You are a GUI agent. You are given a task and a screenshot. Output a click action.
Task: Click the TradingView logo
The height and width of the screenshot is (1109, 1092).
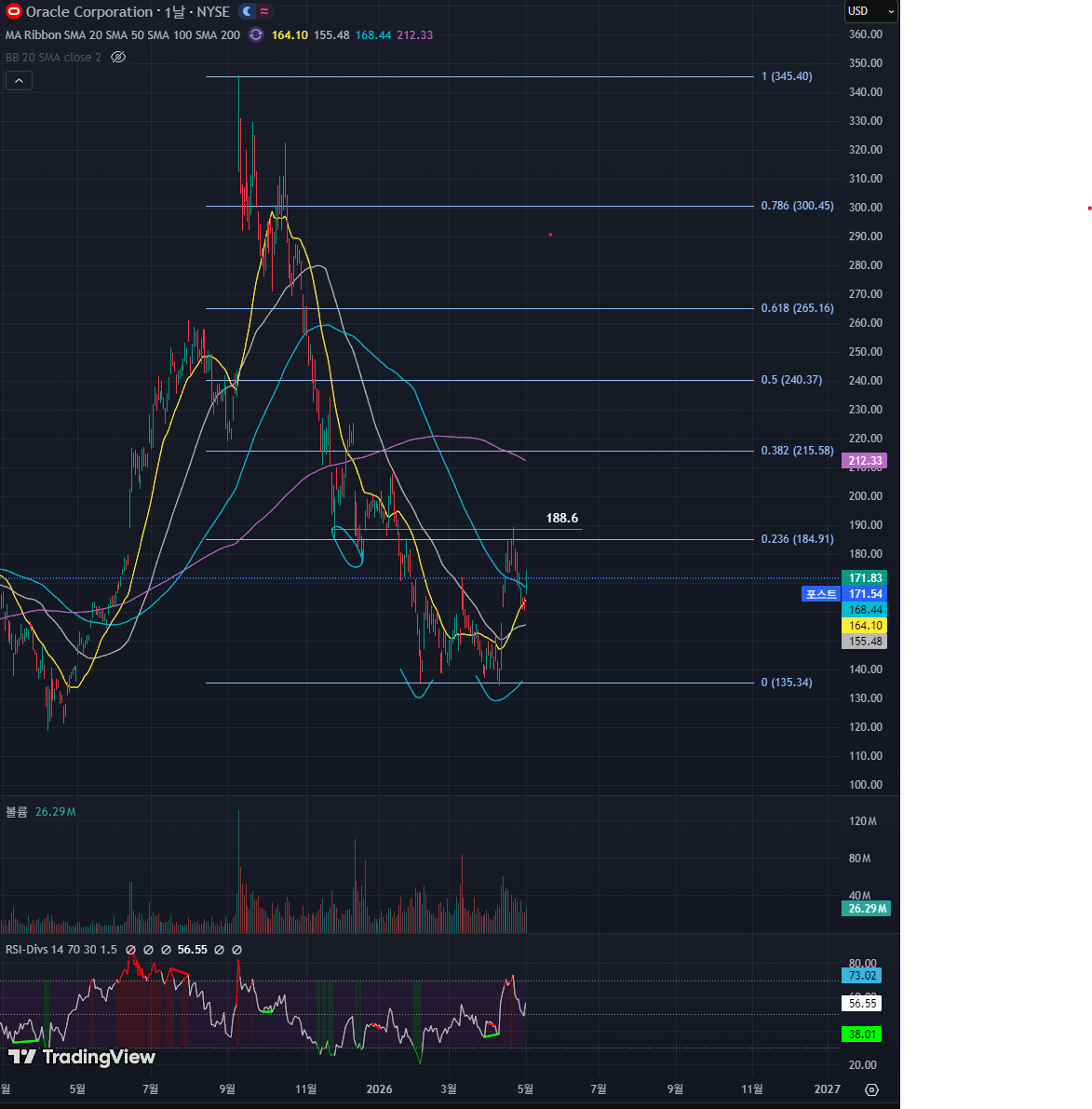[x=82, y=1057]
